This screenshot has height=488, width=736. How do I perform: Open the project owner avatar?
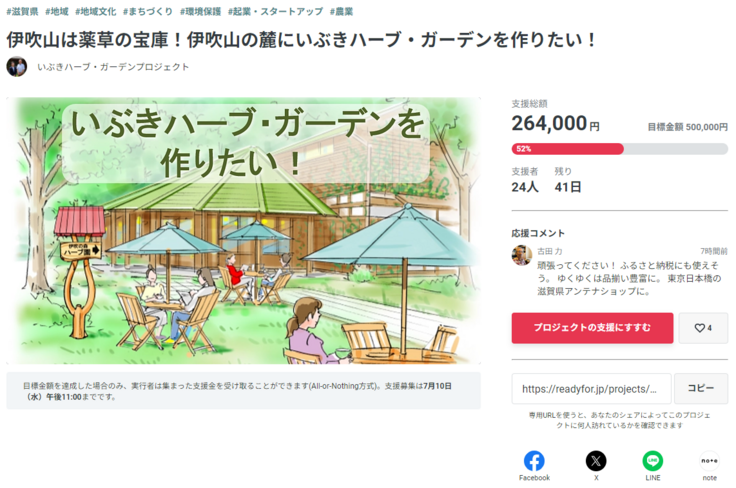pos(16,67)
